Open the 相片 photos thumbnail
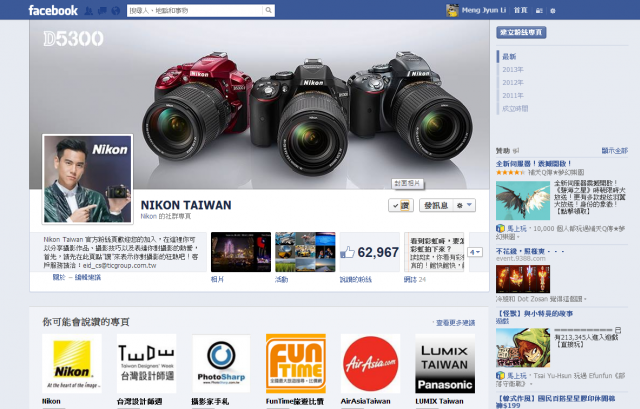640x409 pixels. 241,252
